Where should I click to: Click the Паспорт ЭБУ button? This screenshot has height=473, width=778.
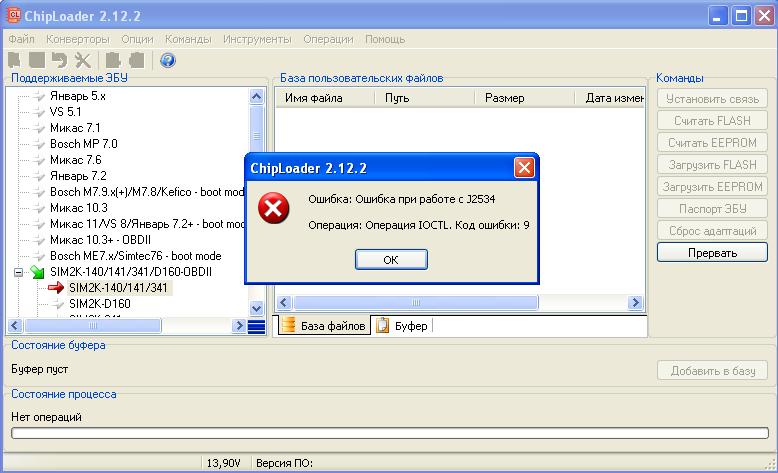712,208
